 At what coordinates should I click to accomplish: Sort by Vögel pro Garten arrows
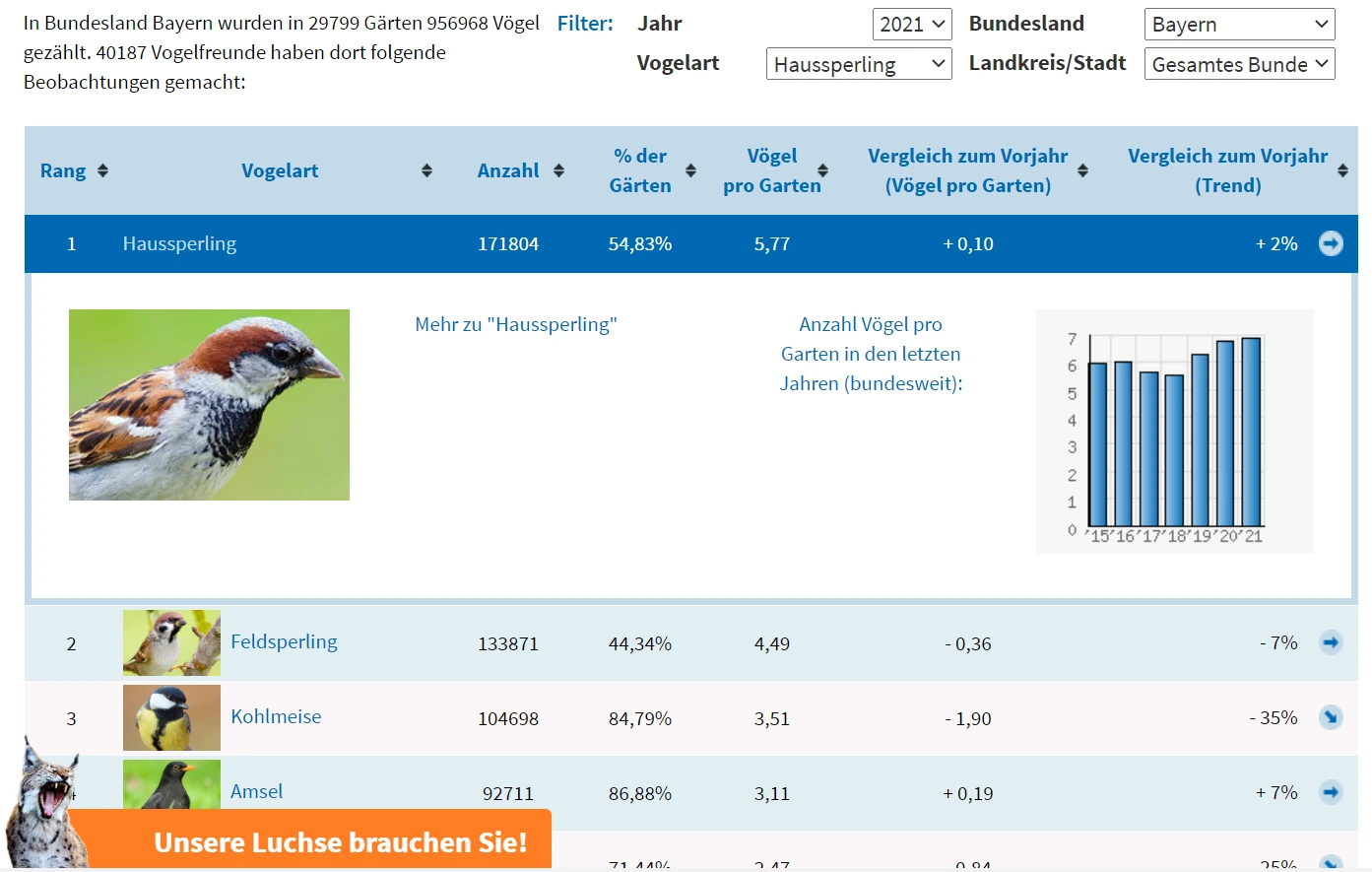822,170
